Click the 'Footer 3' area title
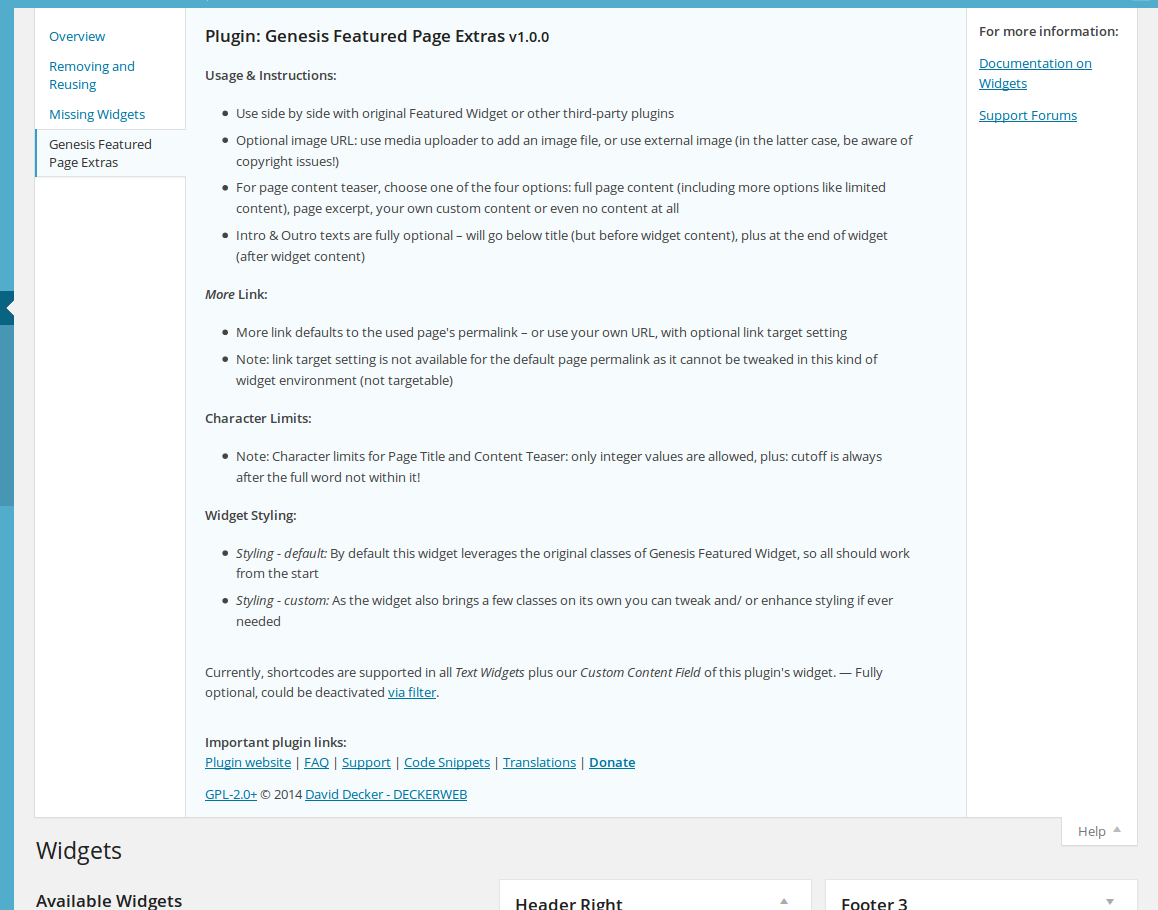This screenshot has height=910, width=1158. click(874, 903)
